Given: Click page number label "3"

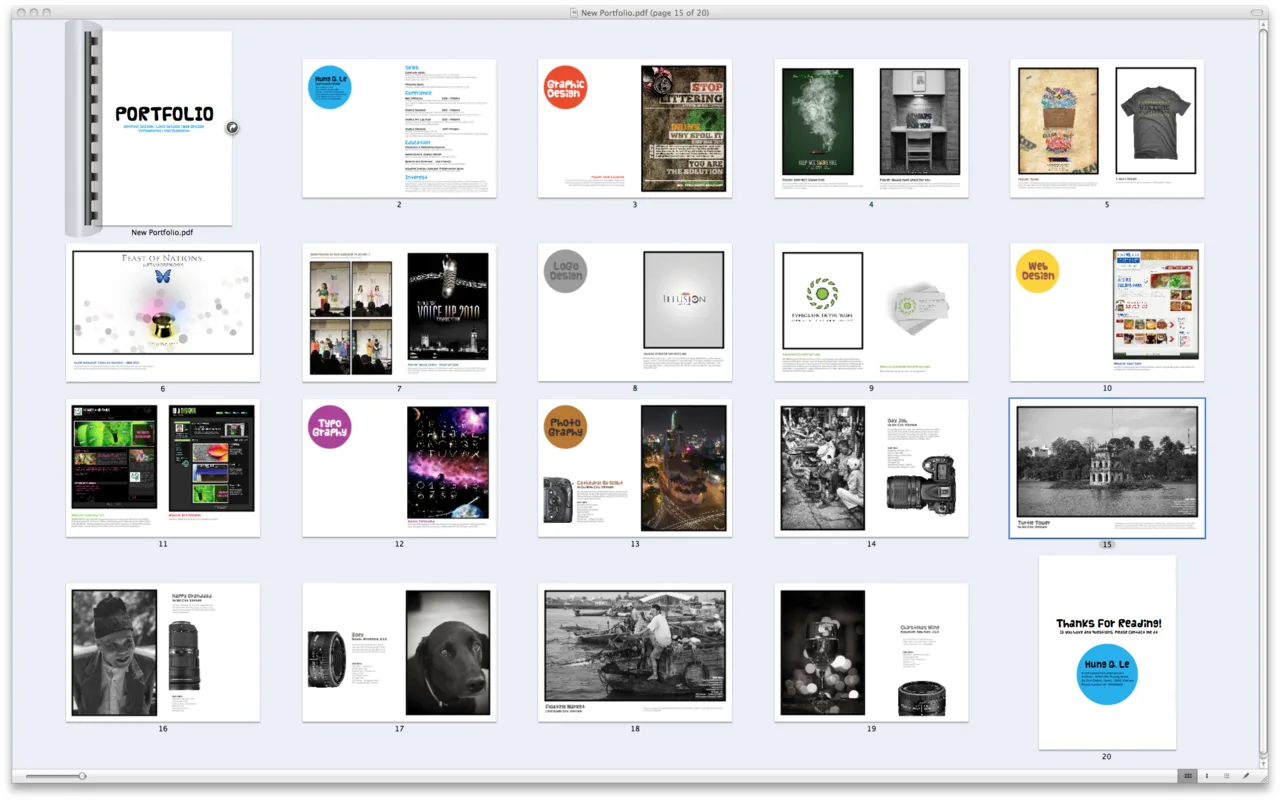Looking at the screenshot, I should pyautogui.click(x=635, y=205).
